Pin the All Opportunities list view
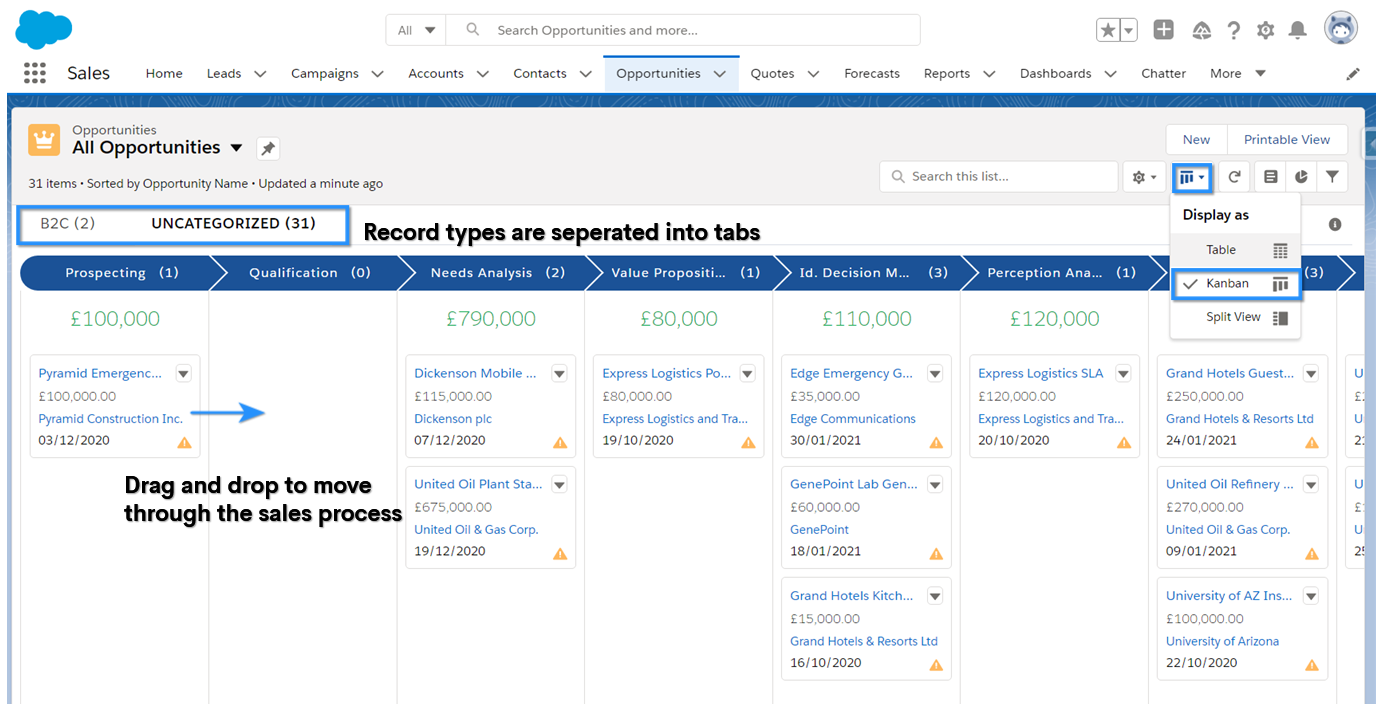The height and width of the screenshot is (707, 1376). pos(268,149)
